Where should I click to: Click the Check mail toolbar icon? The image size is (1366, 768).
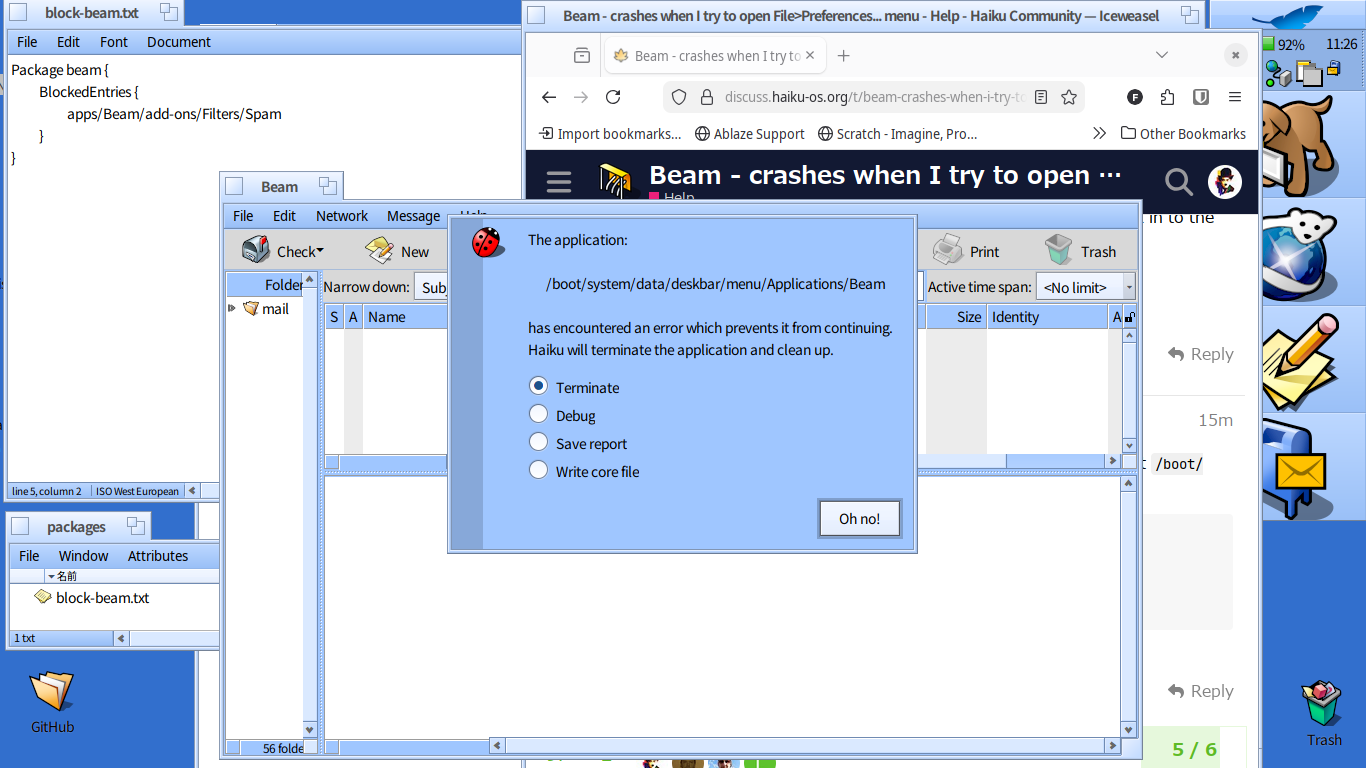(x=257, y=251)
